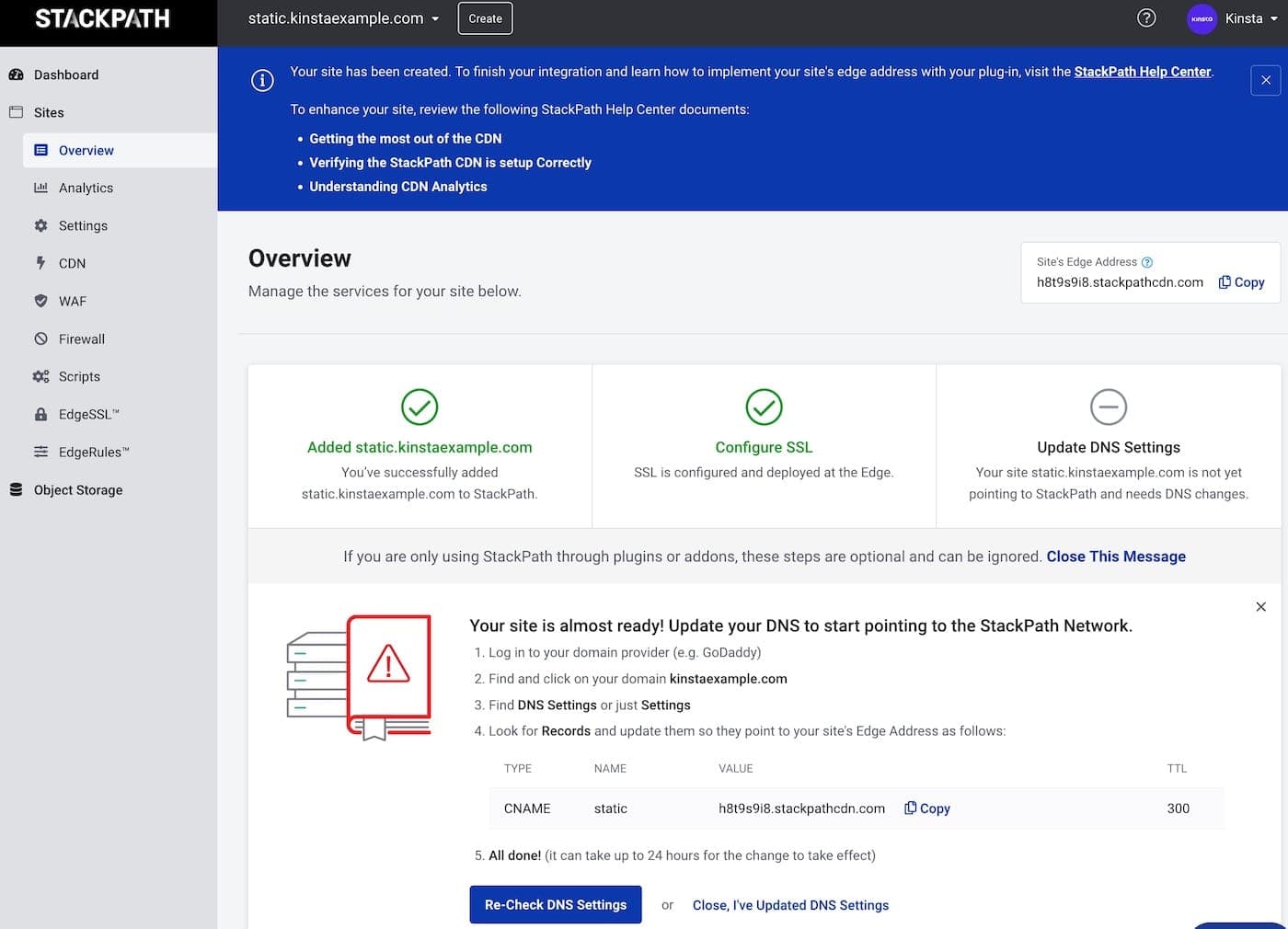Dismiss the DNS update instructions panel
This screenshot has width=1288, height=929.
coord(1260,606)
